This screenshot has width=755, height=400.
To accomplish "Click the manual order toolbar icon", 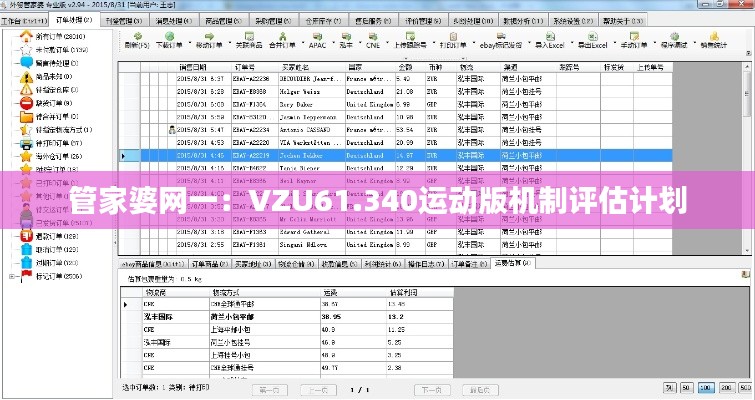I will [634, 36].
